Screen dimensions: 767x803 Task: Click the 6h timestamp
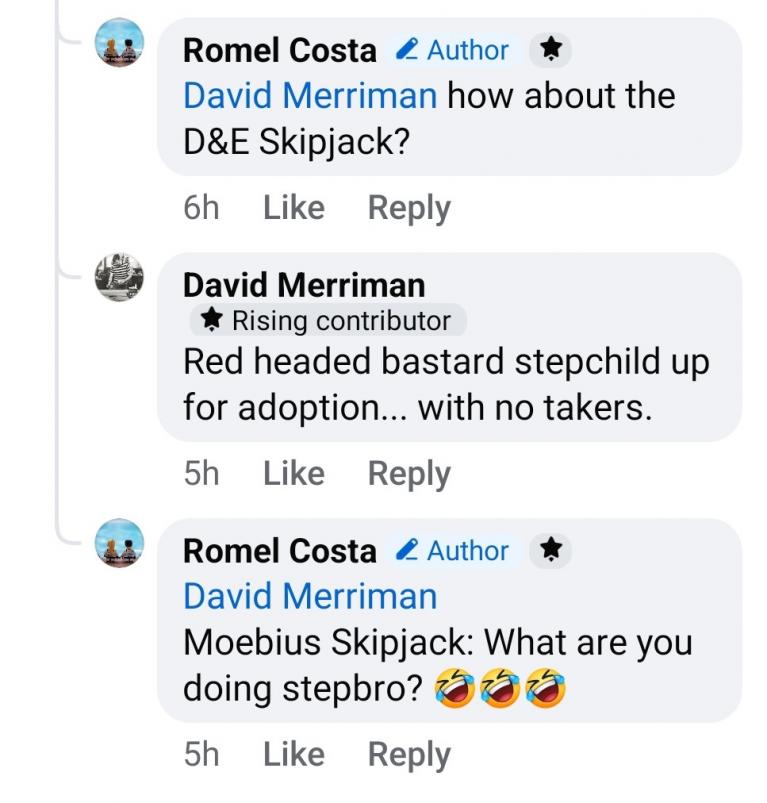click(201, 208)
